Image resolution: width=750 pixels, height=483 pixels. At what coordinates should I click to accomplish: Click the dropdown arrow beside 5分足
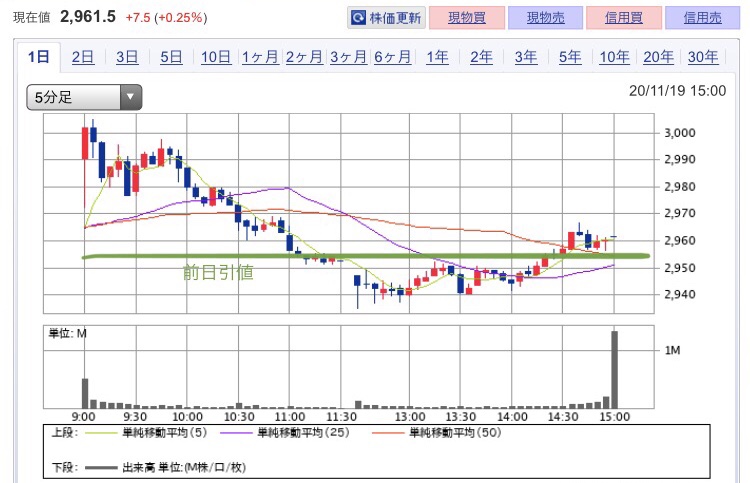(130, 97)
